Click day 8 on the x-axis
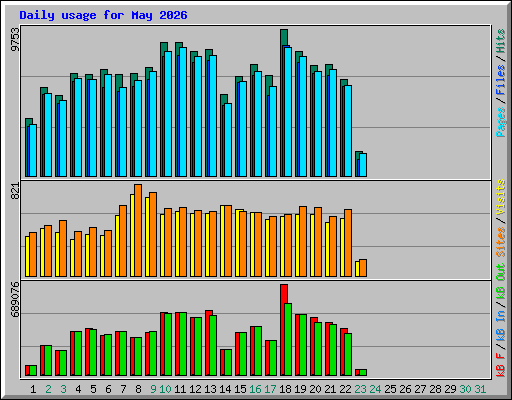 click(138, 389)
